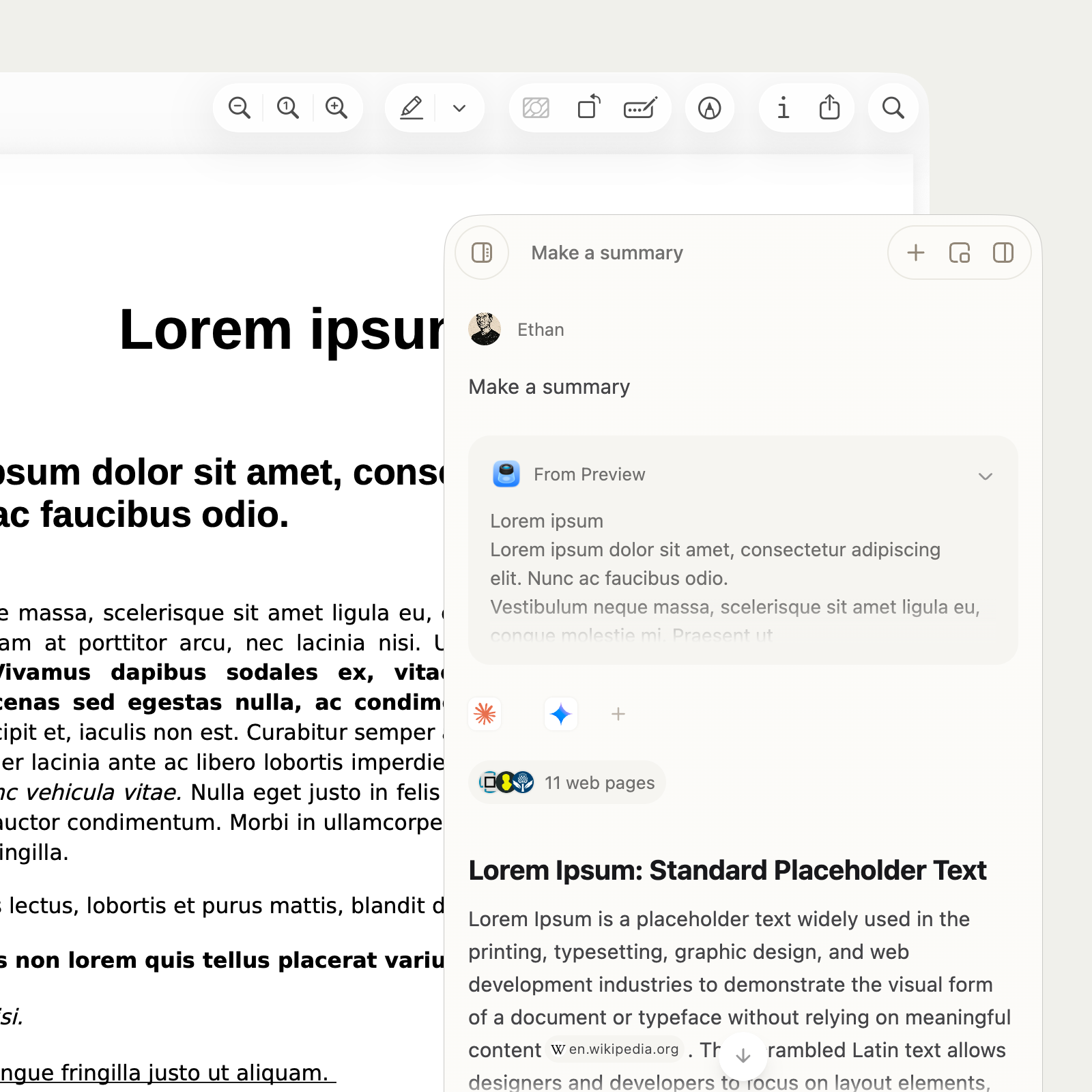The width and height of the screenshot is (1092, 1092).
Task: Select the Zoom Out tool
Action: coord(238,107)
